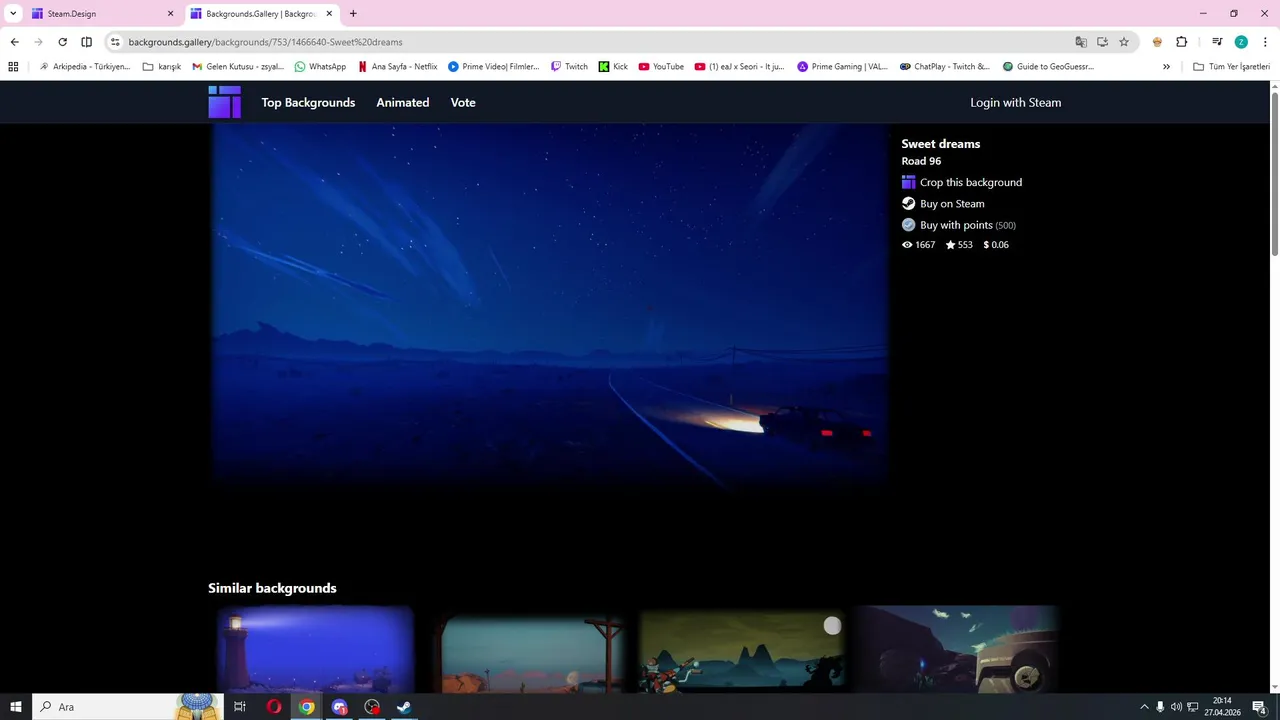Viewport: 1280px width, 720px height.
Task: Open the tab search dropdown arrow
Action: click(13, 14)
